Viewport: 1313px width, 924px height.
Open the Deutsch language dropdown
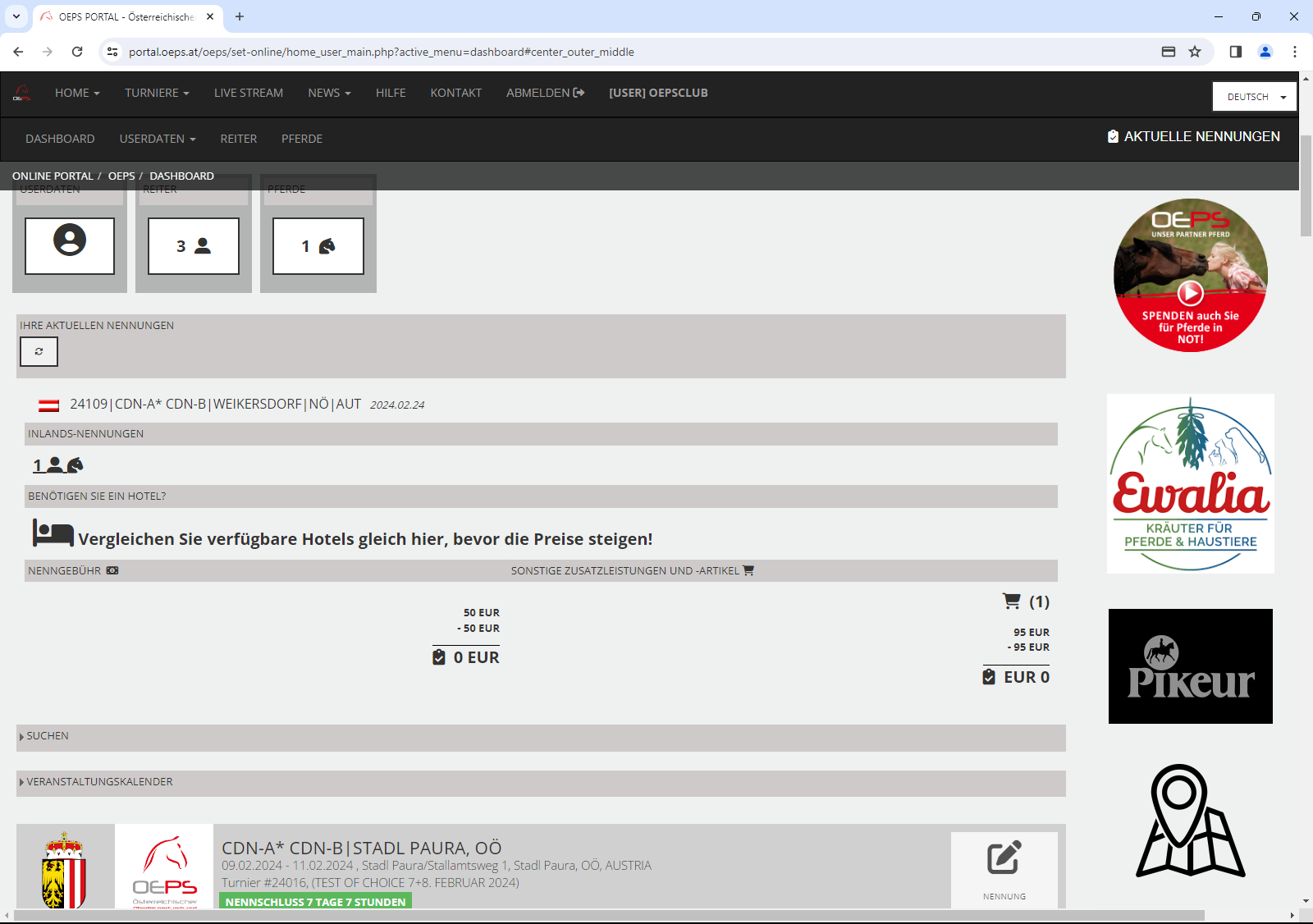tap(1254, 97)
